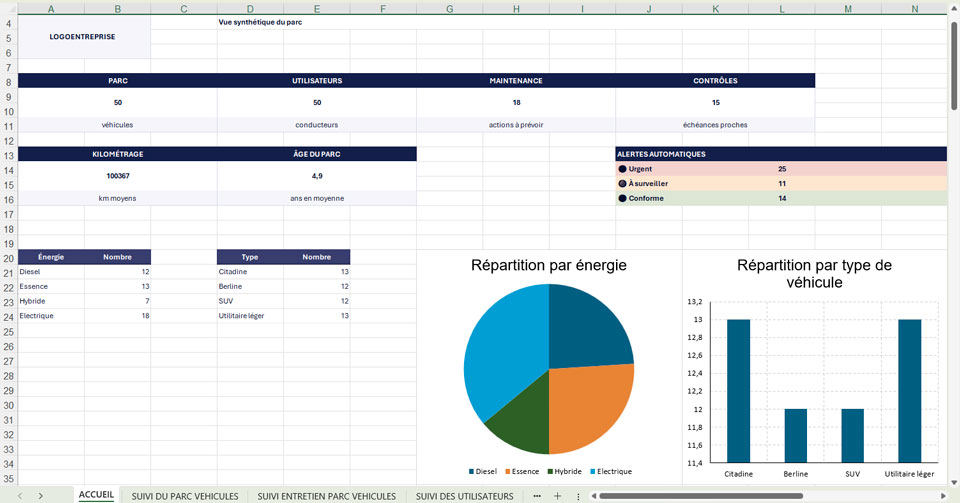The image size is (960, 503).
Task: Click vertical scrollbar down arrow
Action: (954, 483)
